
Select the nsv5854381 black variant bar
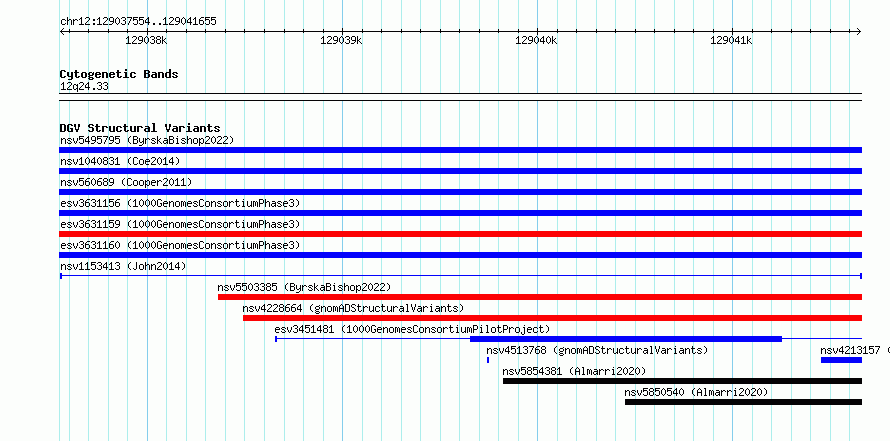682,381
